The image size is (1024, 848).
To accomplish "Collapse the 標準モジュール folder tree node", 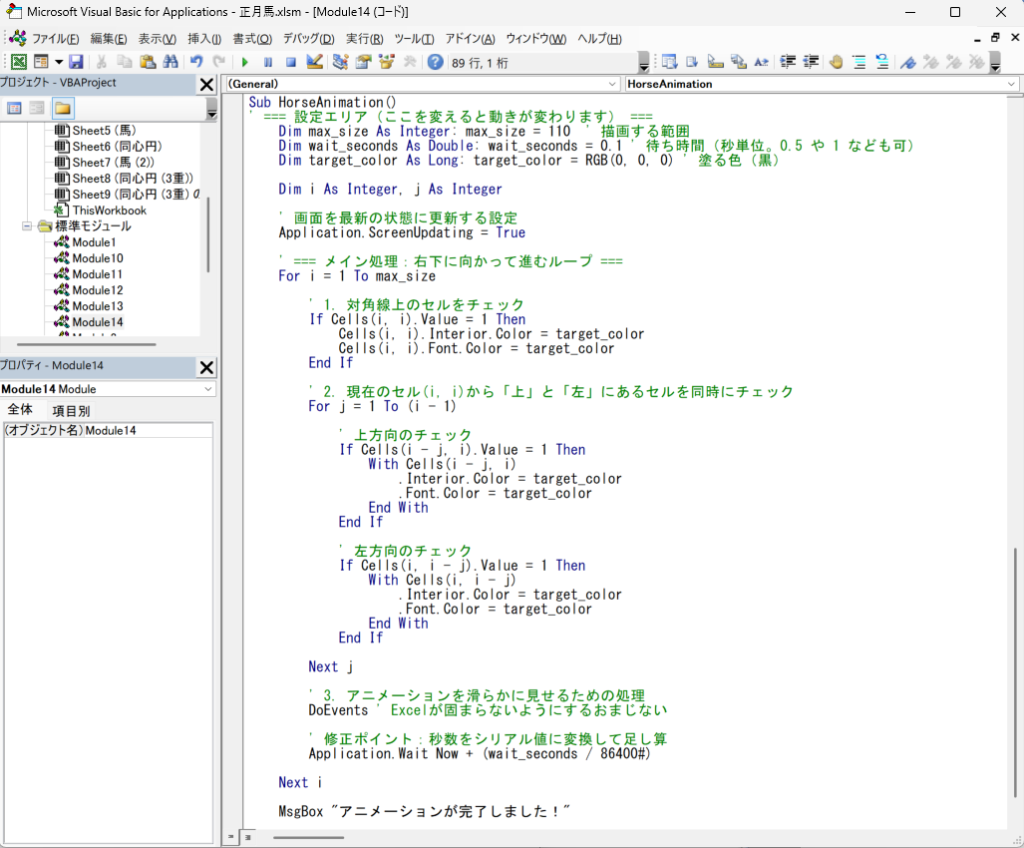I will coord(27,226).
